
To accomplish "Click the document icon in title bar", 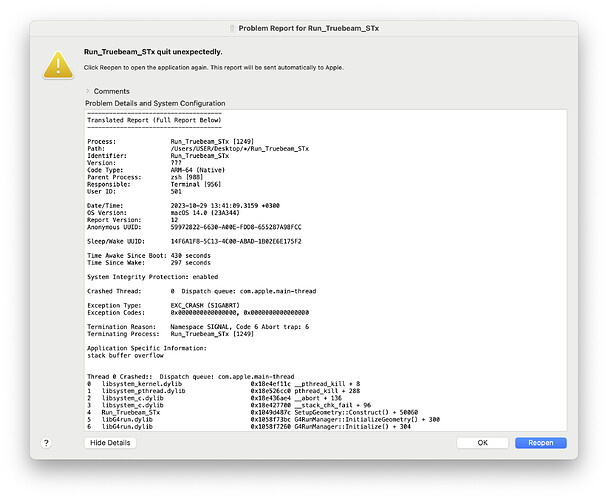I will tap(232, 28).
